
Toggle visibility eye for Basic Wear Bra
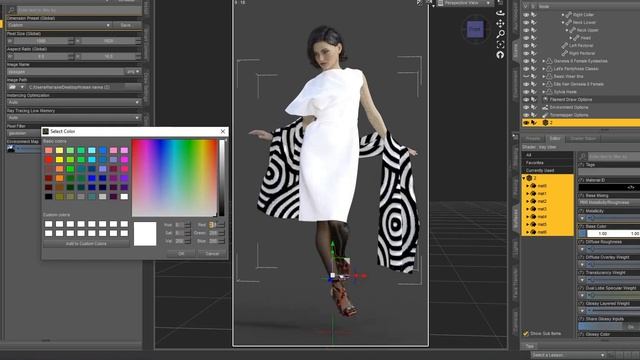pos(526,76)
